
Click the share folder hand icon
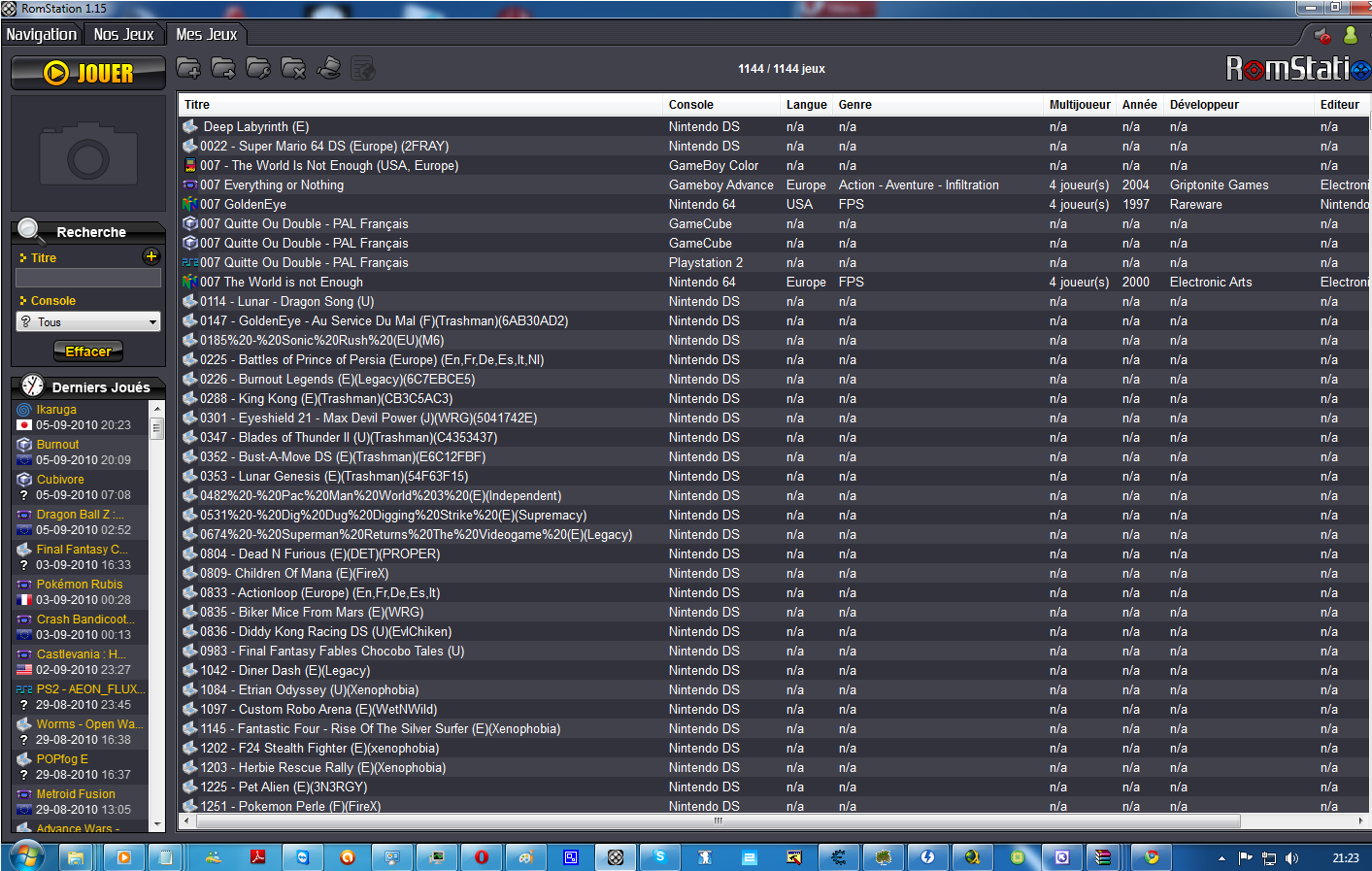coord(329,68)
